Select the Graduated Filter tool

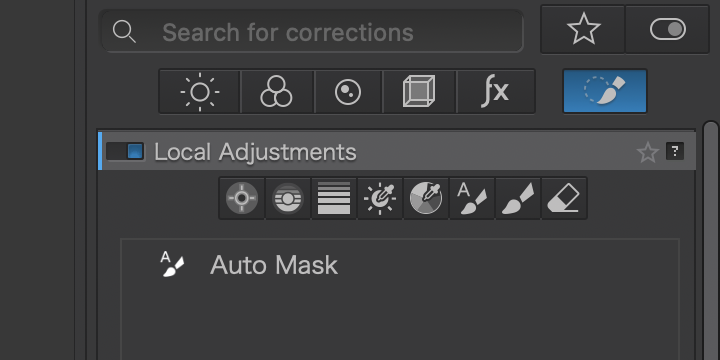tap(334, 198)
